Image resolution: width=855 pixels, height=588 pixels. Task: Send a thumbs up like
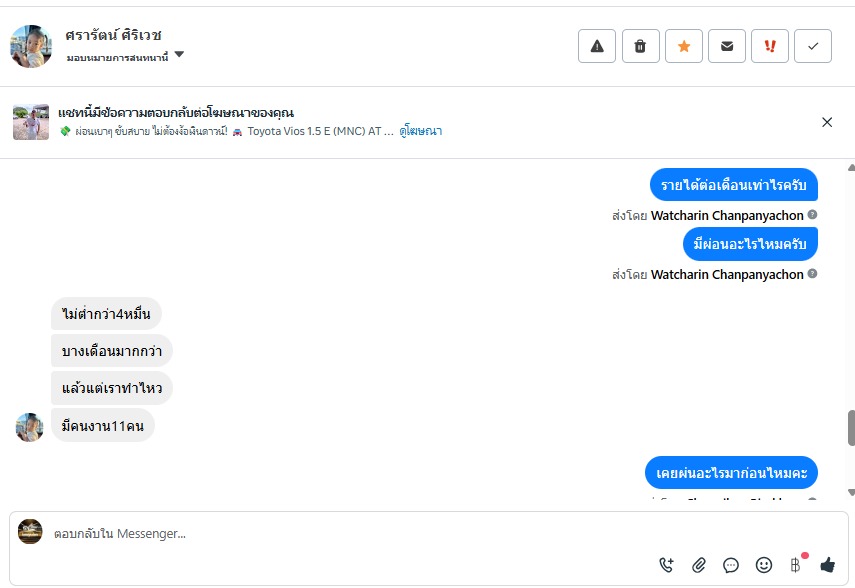827,565
